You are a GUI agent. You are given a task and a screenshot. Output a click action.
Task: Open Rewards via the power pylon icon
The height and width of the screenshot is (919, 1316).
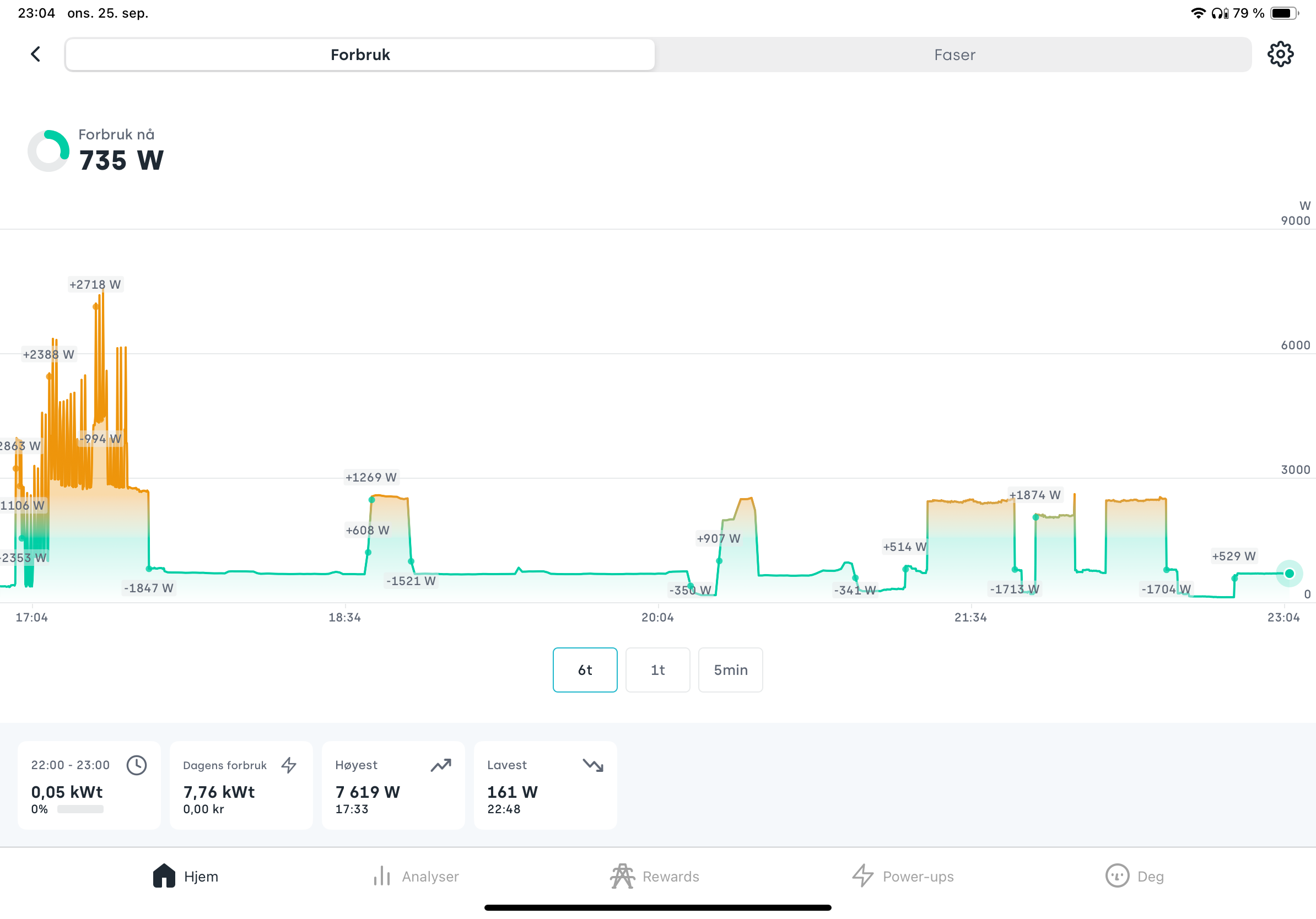622,876
